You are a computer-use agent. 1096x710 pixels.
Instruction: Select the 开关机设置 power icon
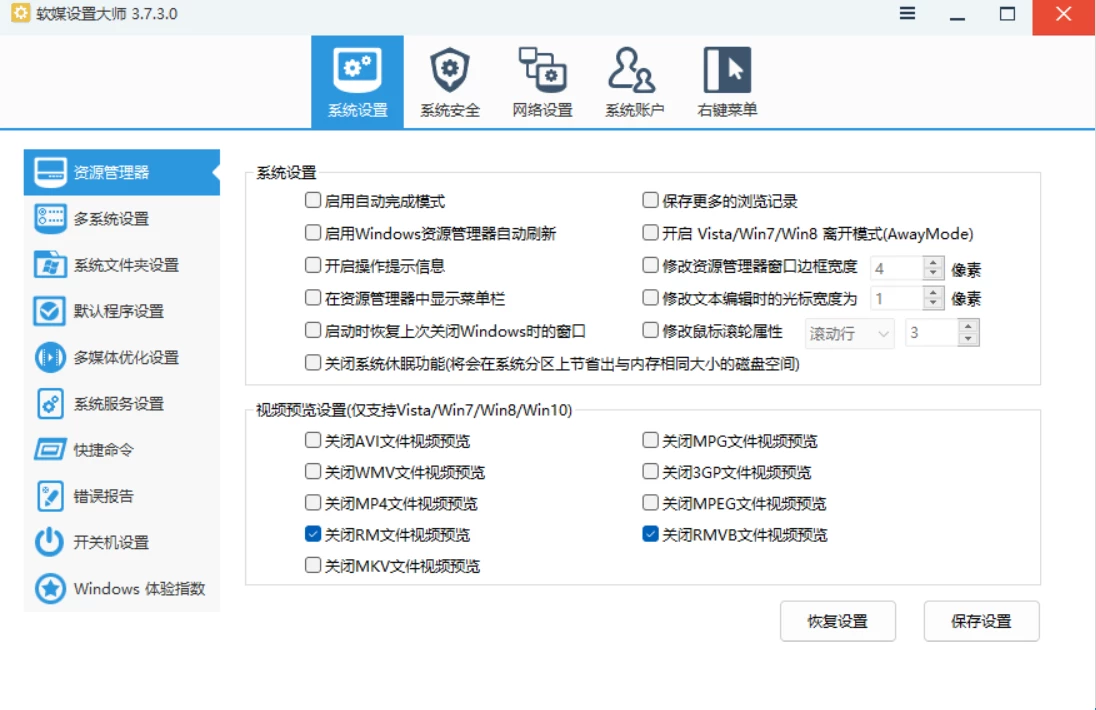50,542
